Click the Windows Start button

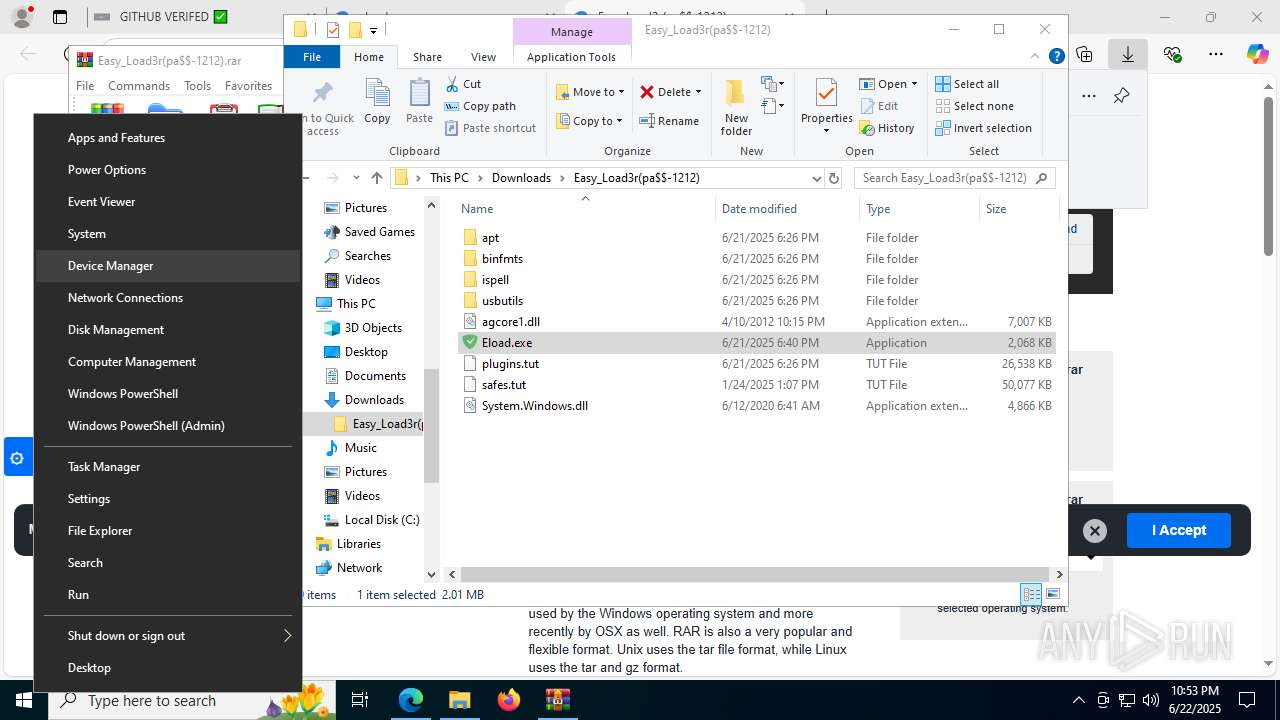[x=24, y=700]
